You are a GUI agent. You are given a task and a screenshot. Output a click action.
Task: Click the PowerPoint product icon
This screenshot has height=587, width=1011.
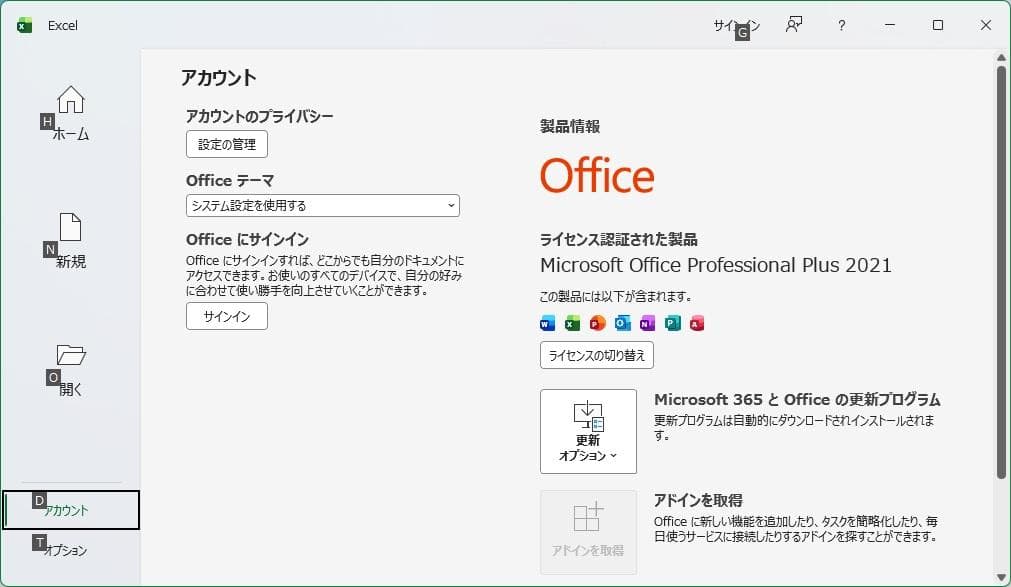[x=596, y=322]
